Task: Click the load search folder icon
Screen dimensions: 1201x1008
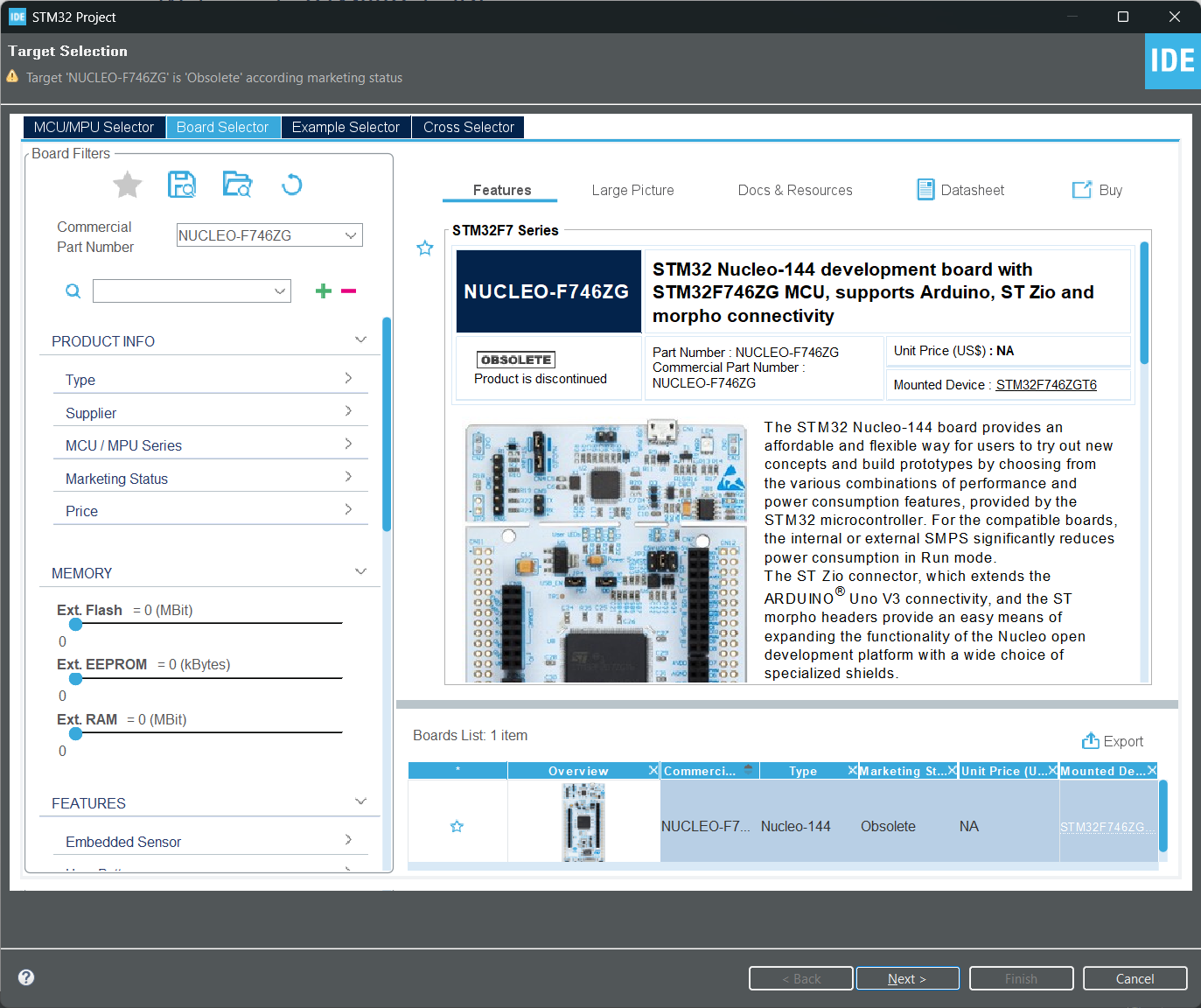Action: 237,185
